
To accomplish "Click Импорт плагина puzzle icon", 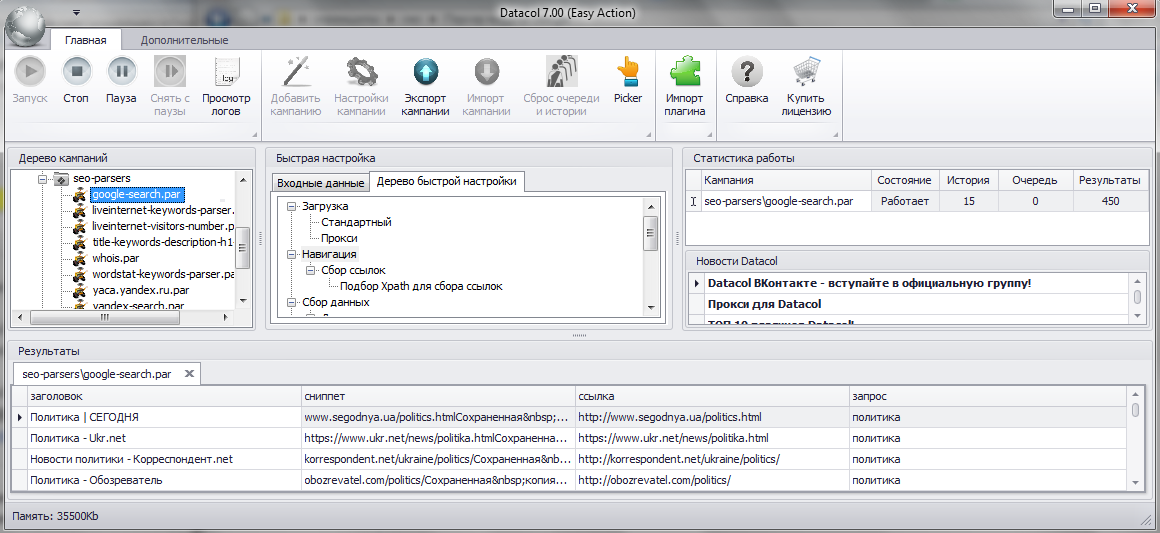I will point(684,72).
